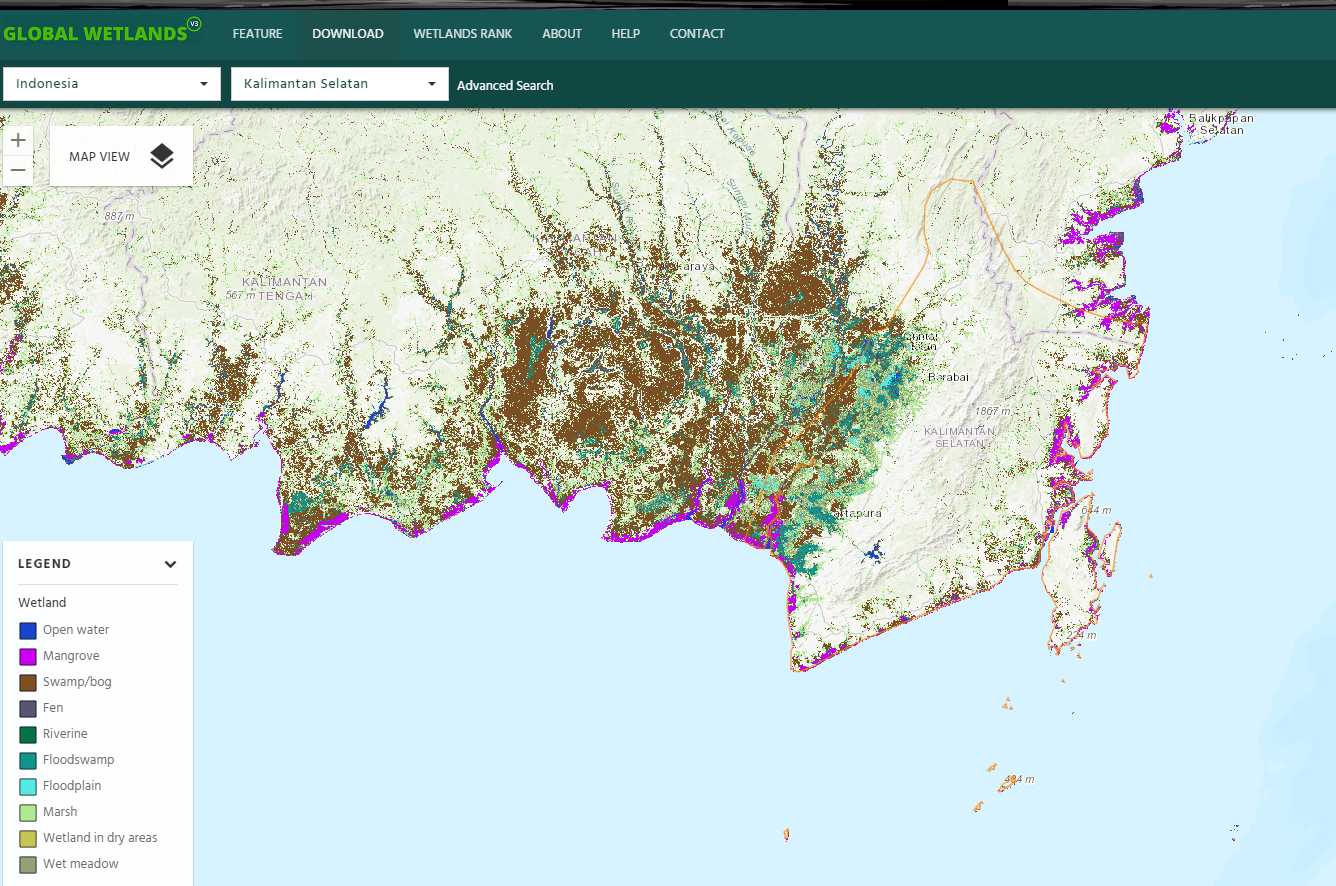Zoom in on the map
Screen dimensions: 1336x886
coord(18,140)
